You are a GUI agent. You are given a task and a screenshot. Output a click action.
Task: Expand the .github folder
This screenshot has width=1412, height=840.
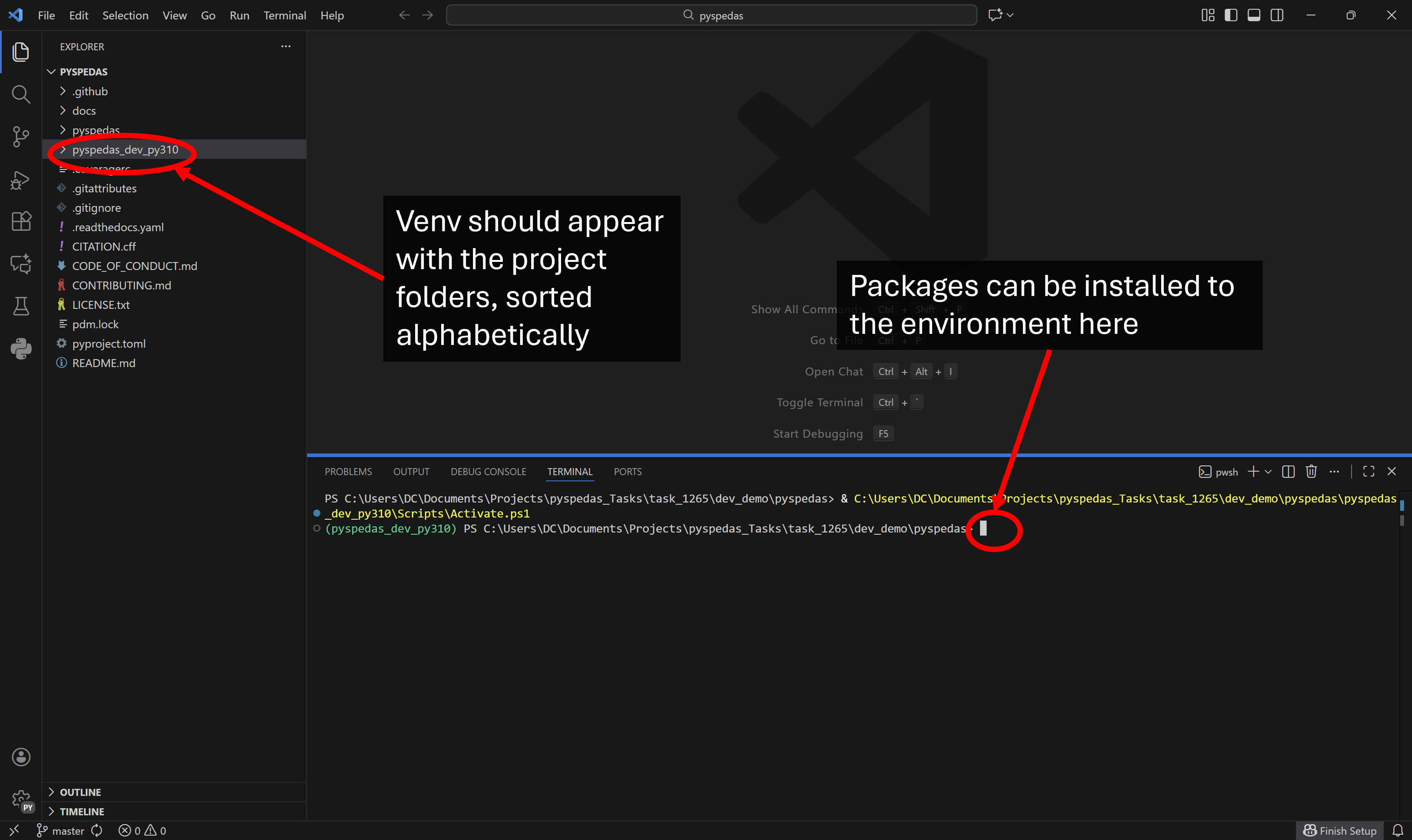[x=174, y=91]
